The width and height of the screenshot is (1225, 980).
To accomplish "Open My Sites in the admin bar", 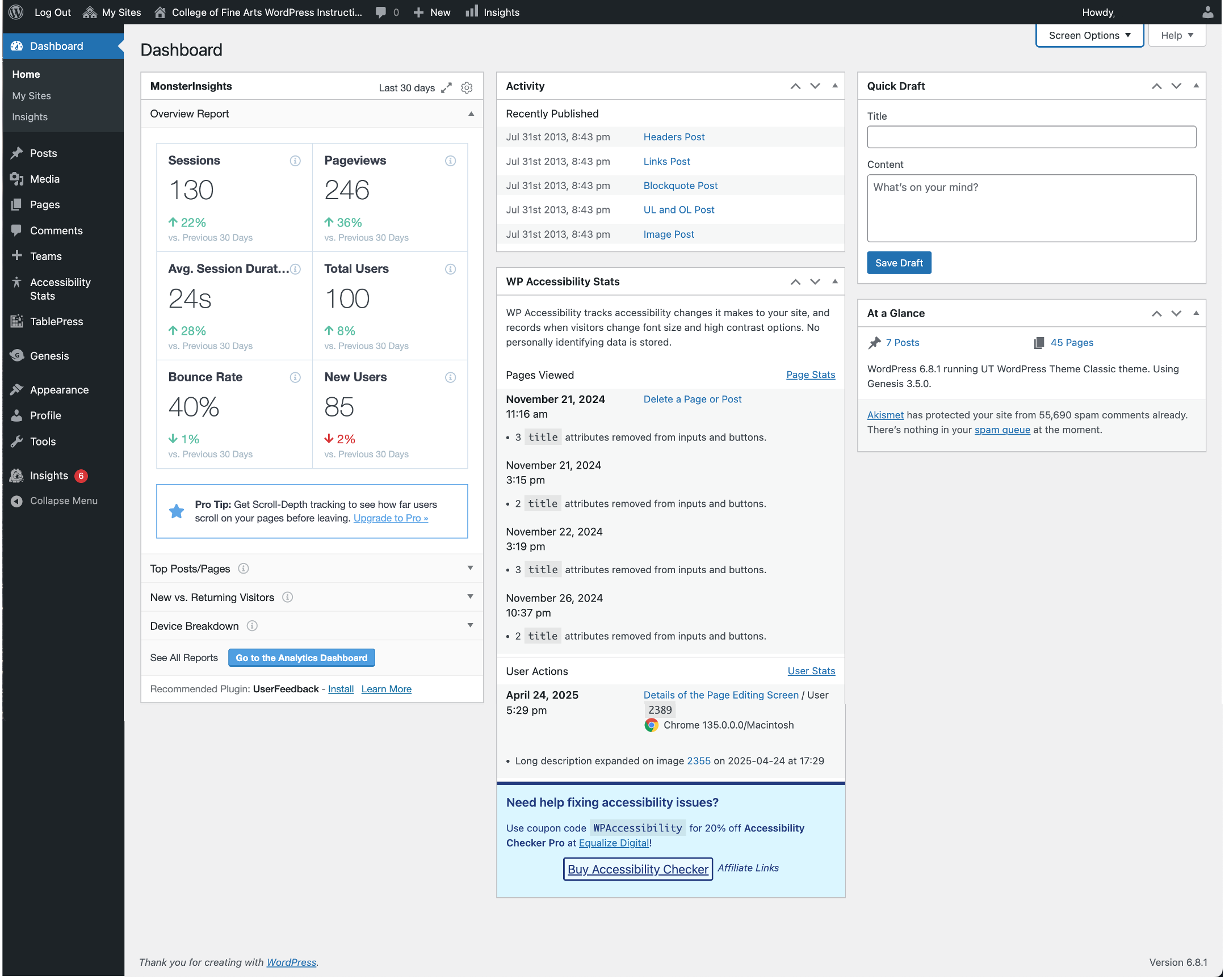I will [x=112, y=11].
